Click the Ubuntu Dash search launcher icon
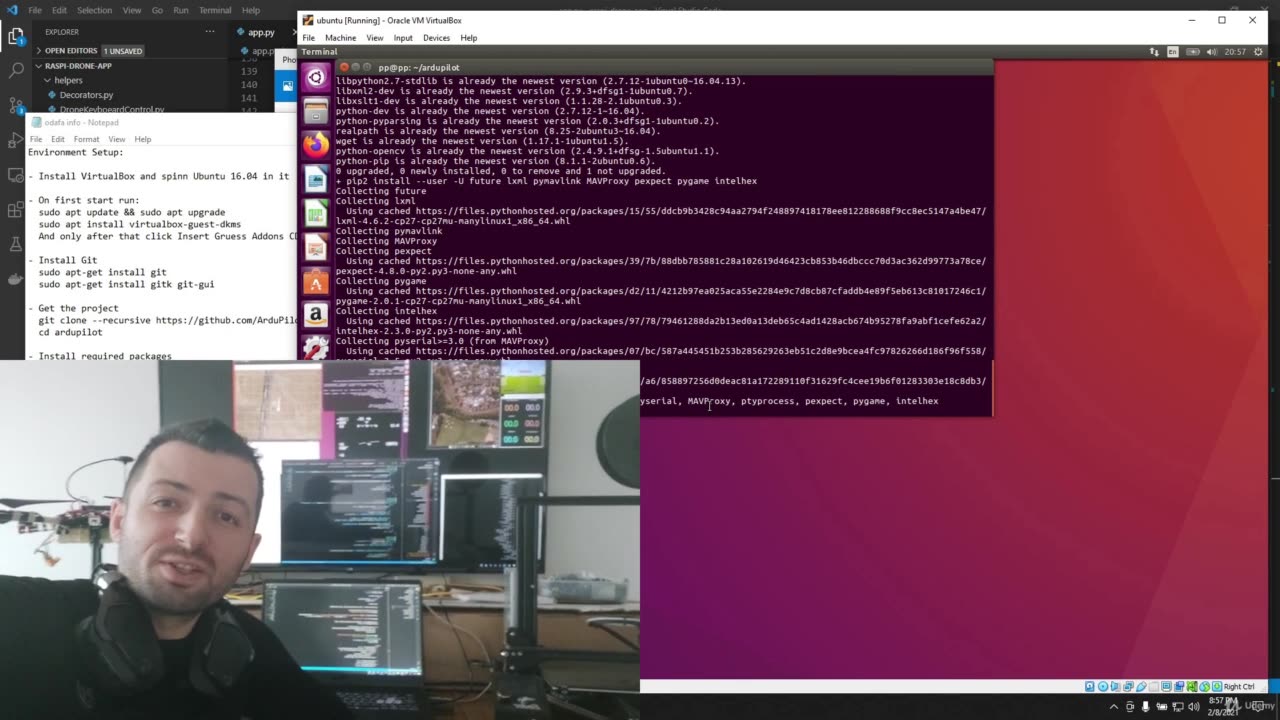 [x=316, y=77]
